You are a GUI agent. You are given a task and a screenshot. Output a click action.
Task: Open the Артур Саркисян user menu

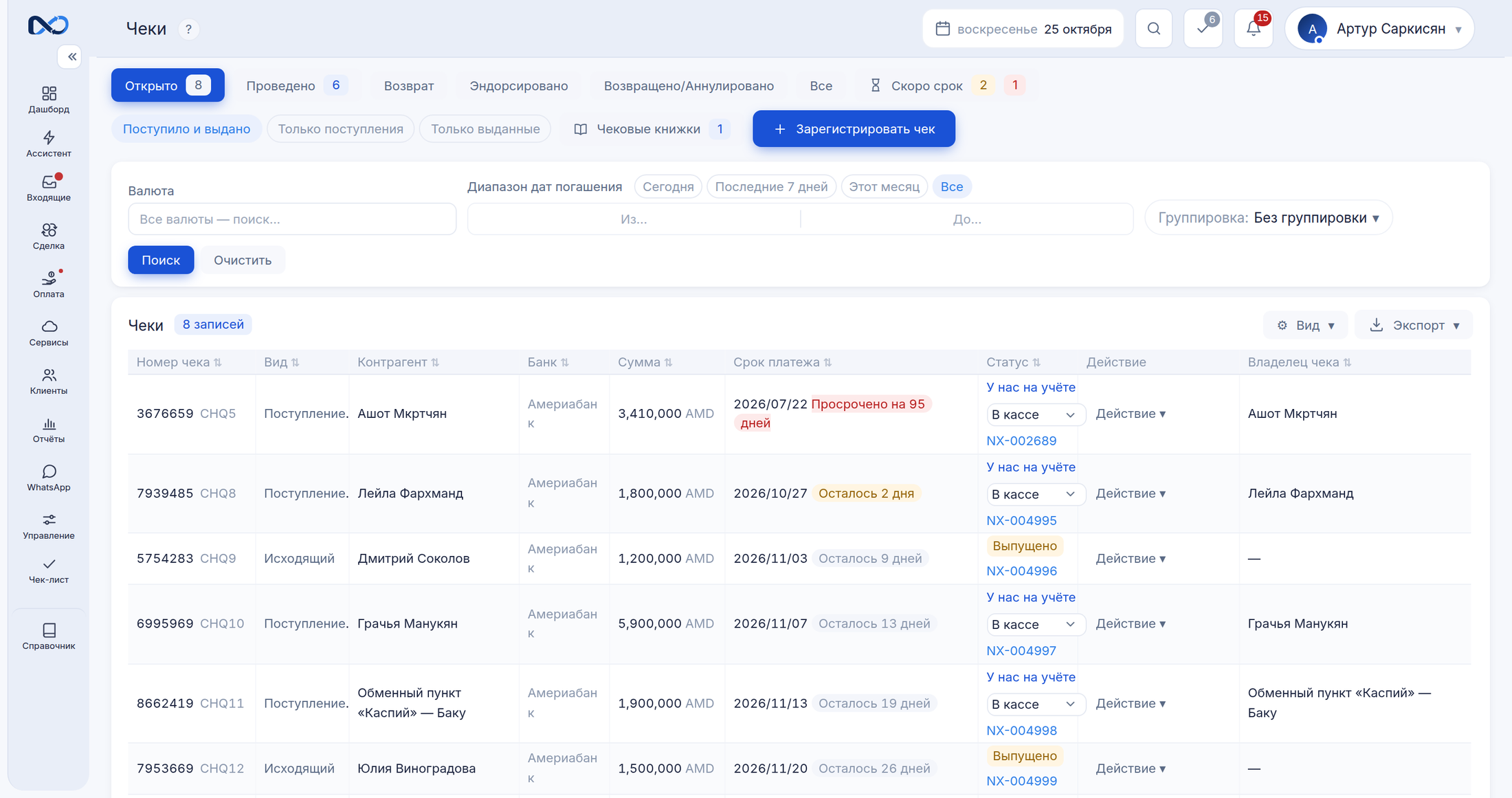1379,29
